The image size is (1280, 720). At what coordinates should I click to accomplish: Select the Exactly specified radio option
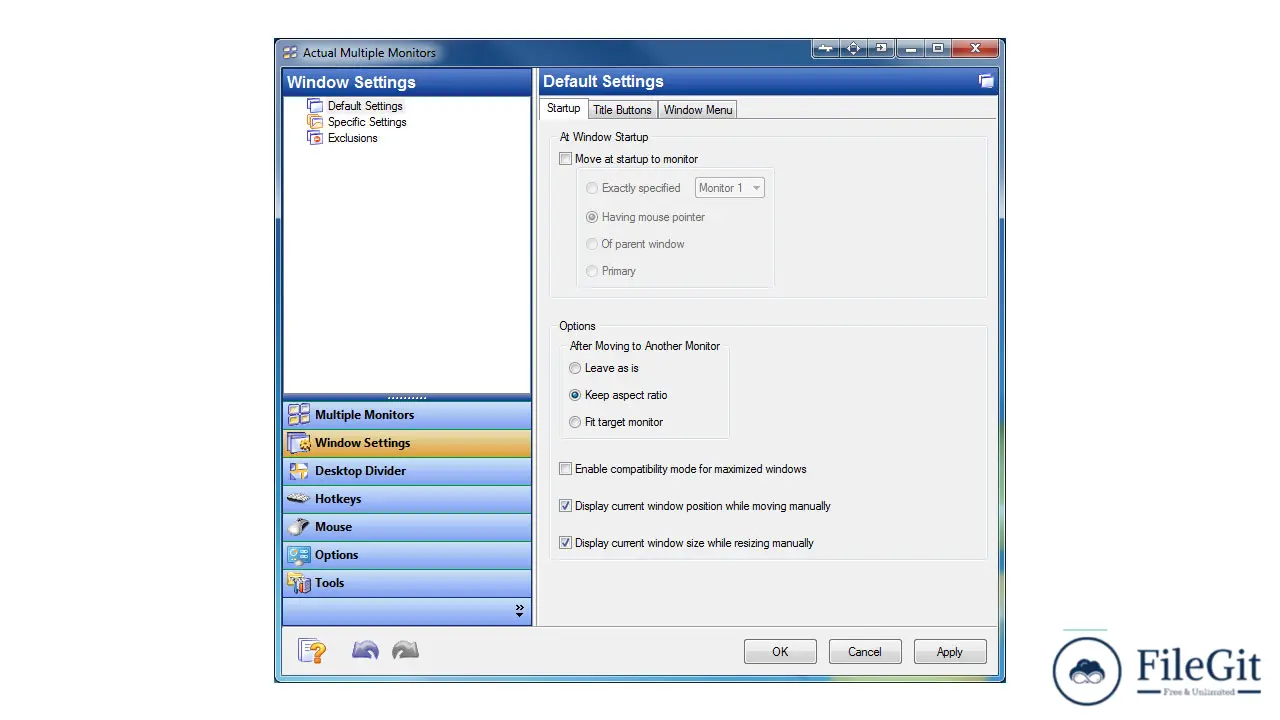pyautogui.click(x=593, y=188)
